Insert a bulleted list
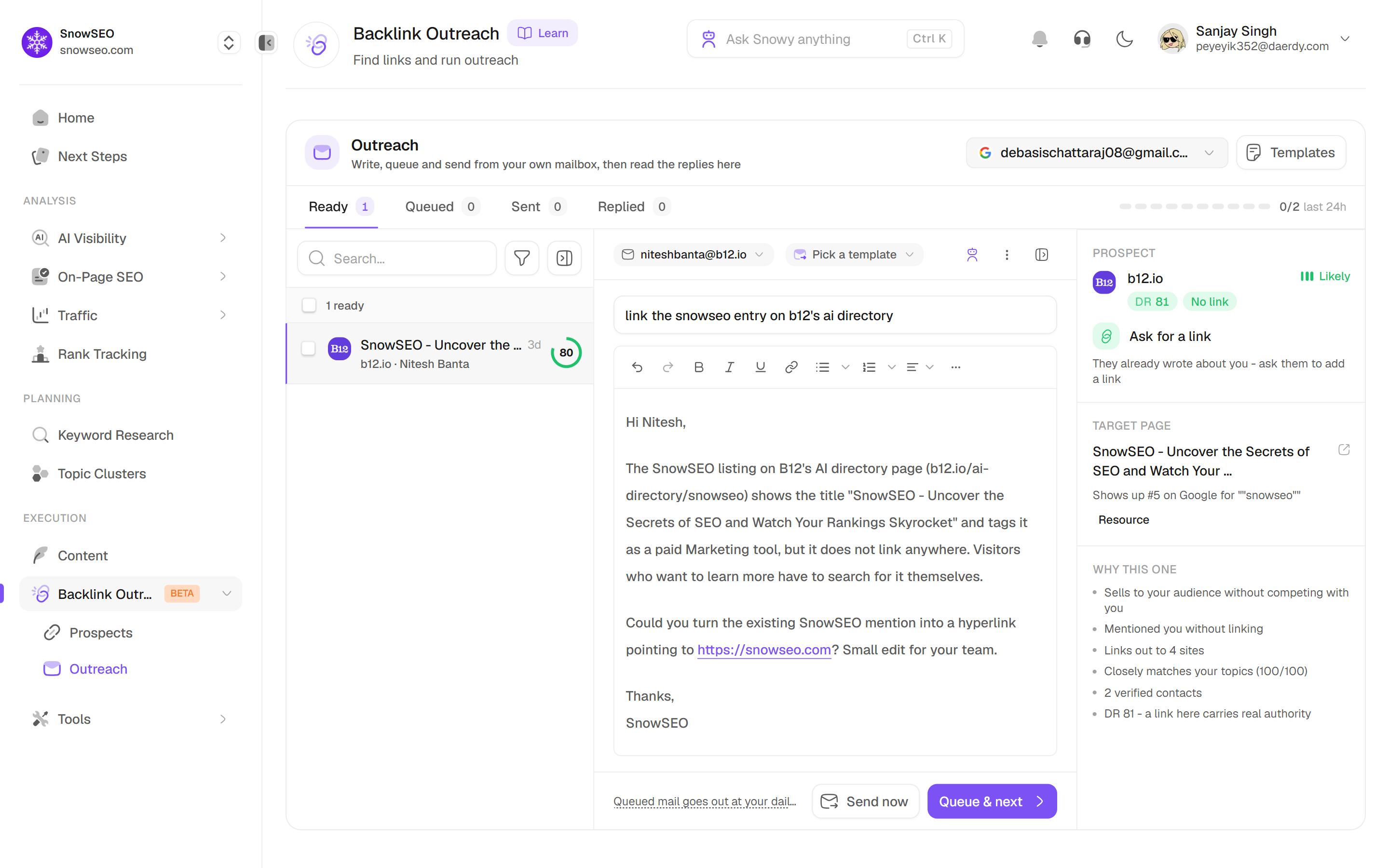 822,367
